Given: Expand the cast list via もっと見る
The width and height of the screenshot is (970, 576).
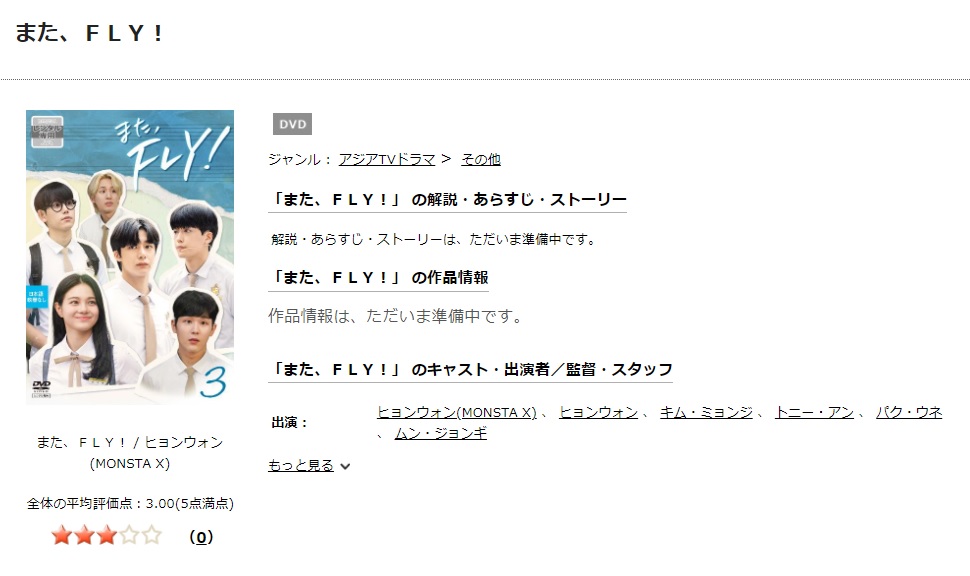Looking at the screenshot, I should [x=301, y=465].
